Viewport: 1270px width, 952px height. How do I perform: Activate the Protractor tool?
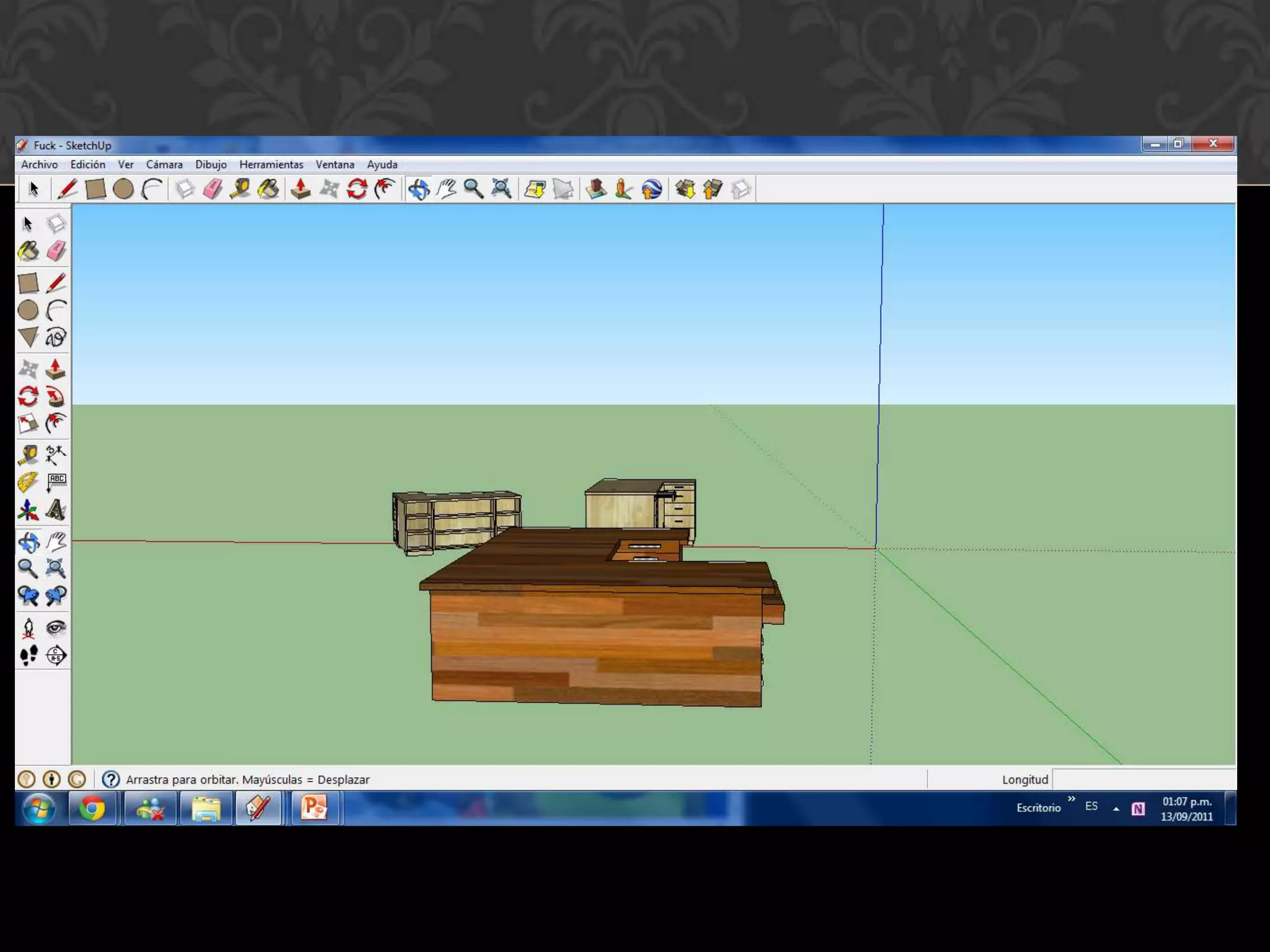coord(29,482)
